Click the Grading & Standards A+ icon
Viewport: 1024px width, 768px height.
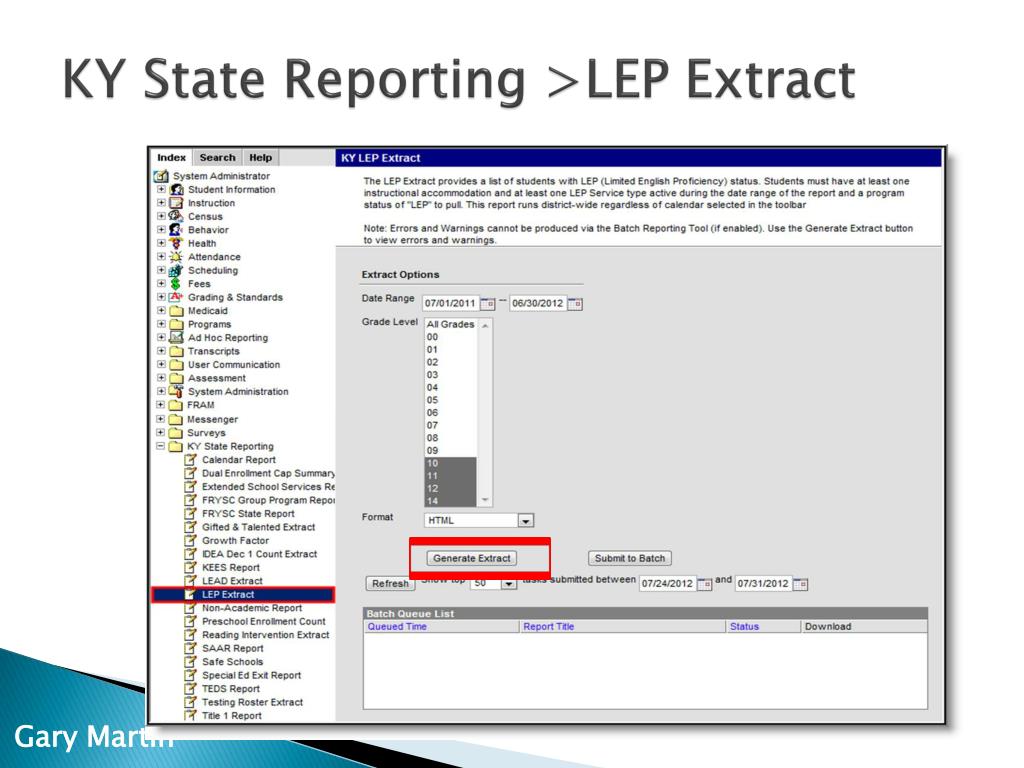click(x=176, y=297)
